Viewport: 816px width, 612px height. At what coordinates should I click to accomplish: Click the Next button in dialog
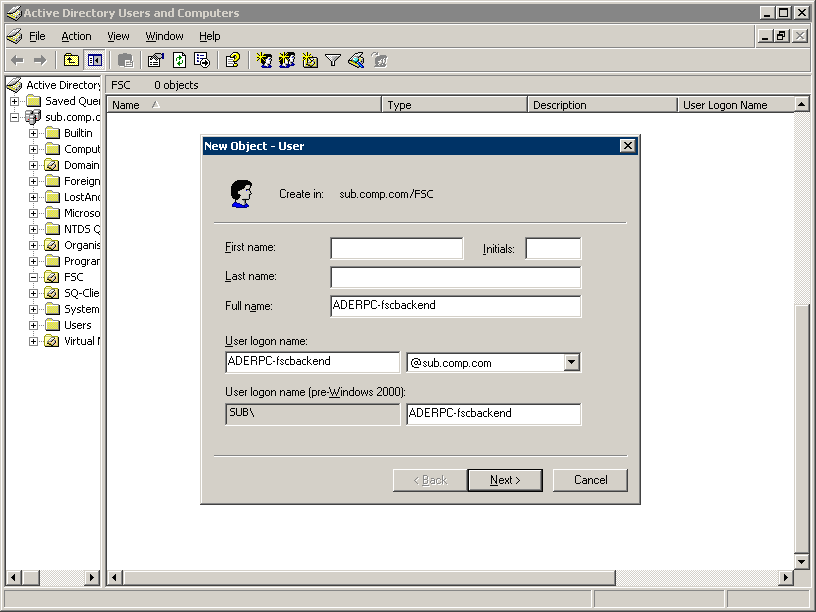(x=505, y=480)
